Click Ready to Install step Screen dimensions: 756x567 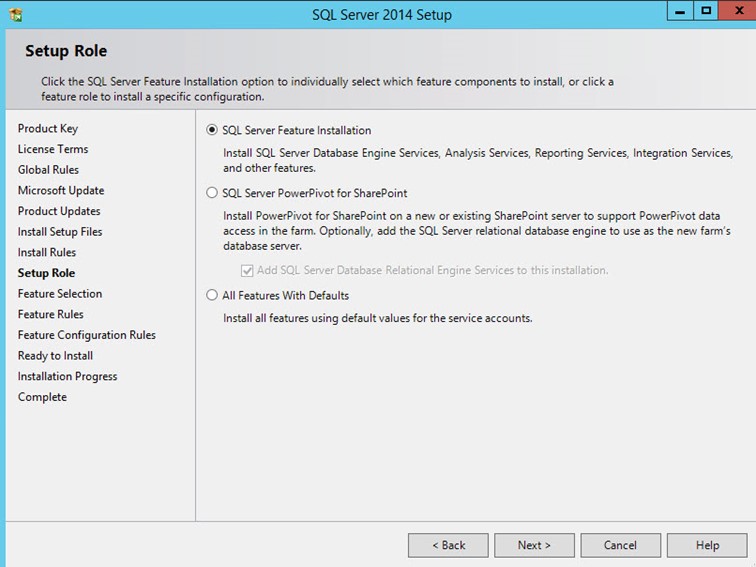pos(55,356)
